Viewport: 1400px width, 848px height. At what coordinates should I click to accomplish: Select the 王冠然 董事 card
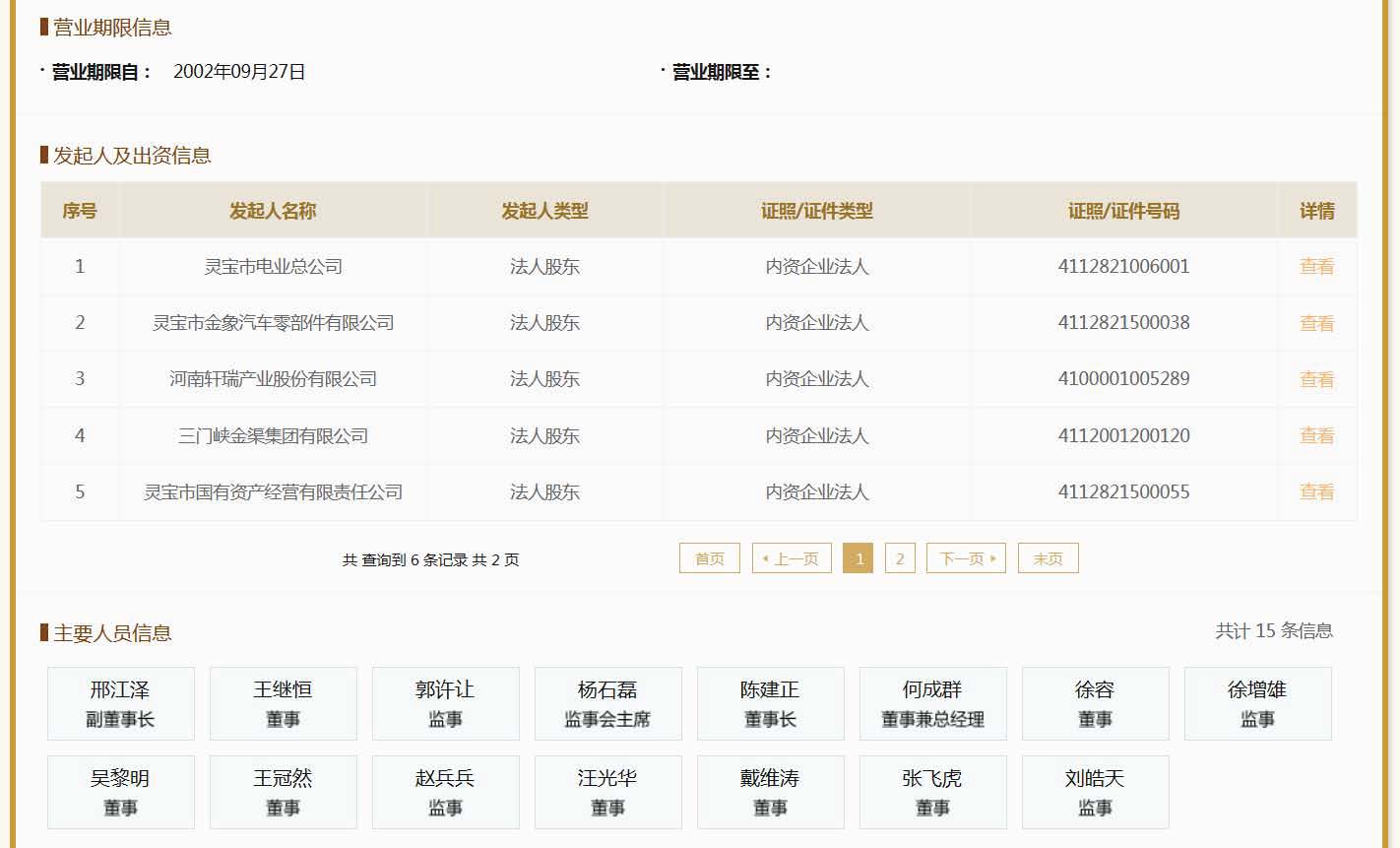coord(284,792)
